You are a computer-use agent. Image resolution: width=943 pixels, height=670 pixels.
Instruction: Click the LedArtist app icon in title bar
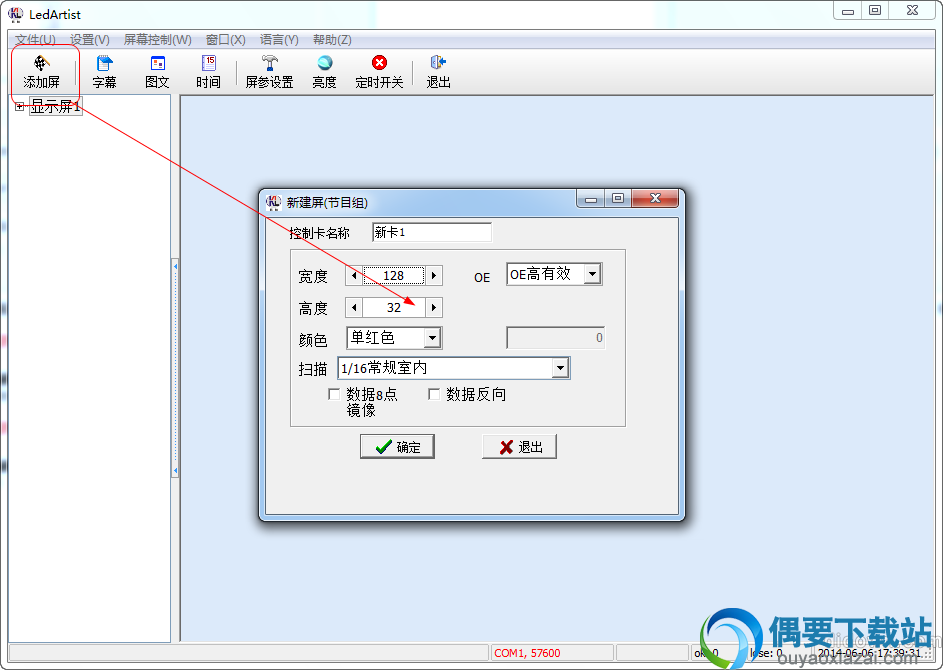click(16, 14)
